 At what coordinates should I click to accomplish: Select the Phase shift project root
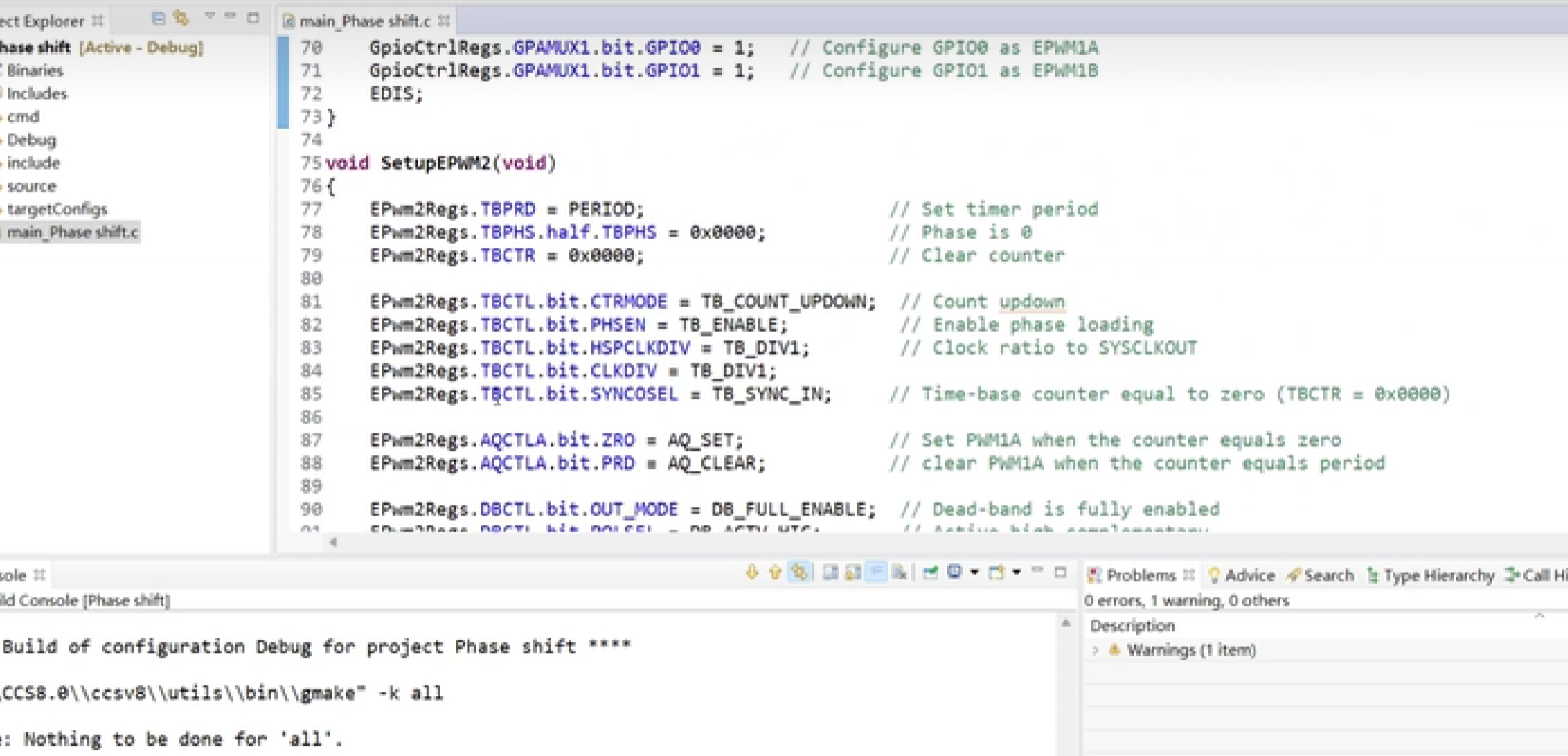tap(100, 47)
